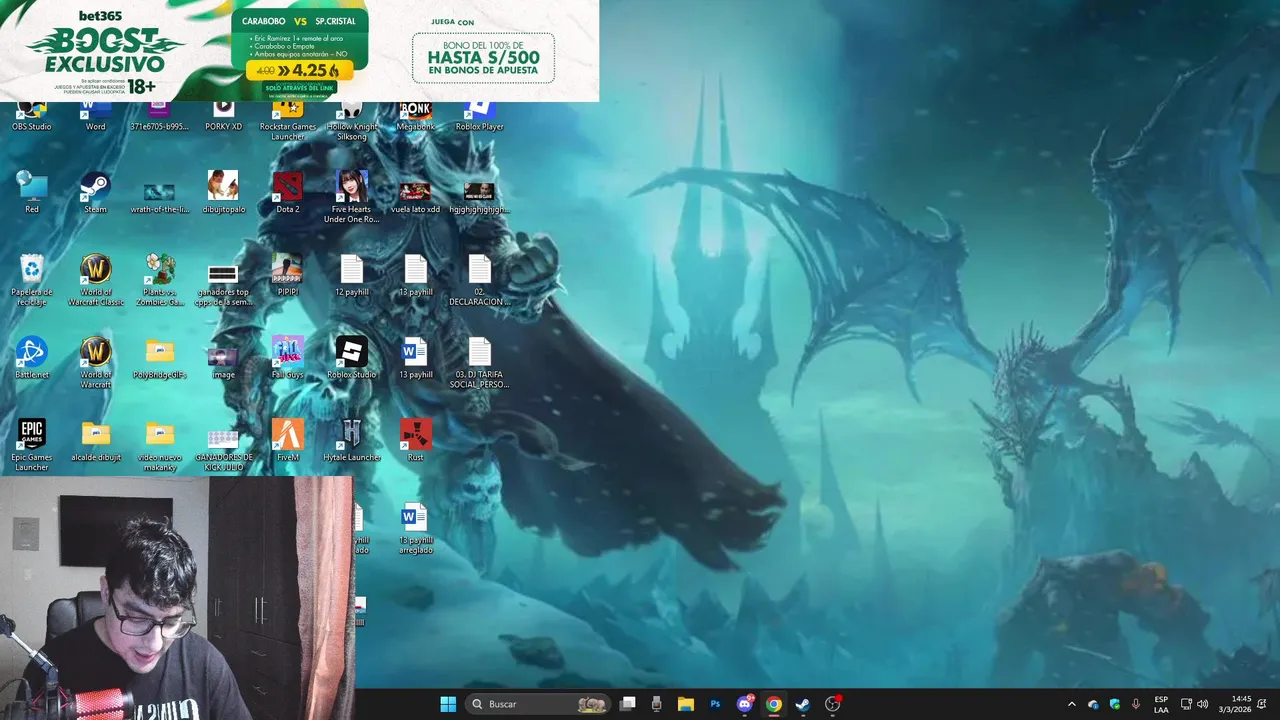Click the bet365 advertisement banner
The height and width of the screenshot is (720, 1280).
pyautogui.click(x=299, y=50)
